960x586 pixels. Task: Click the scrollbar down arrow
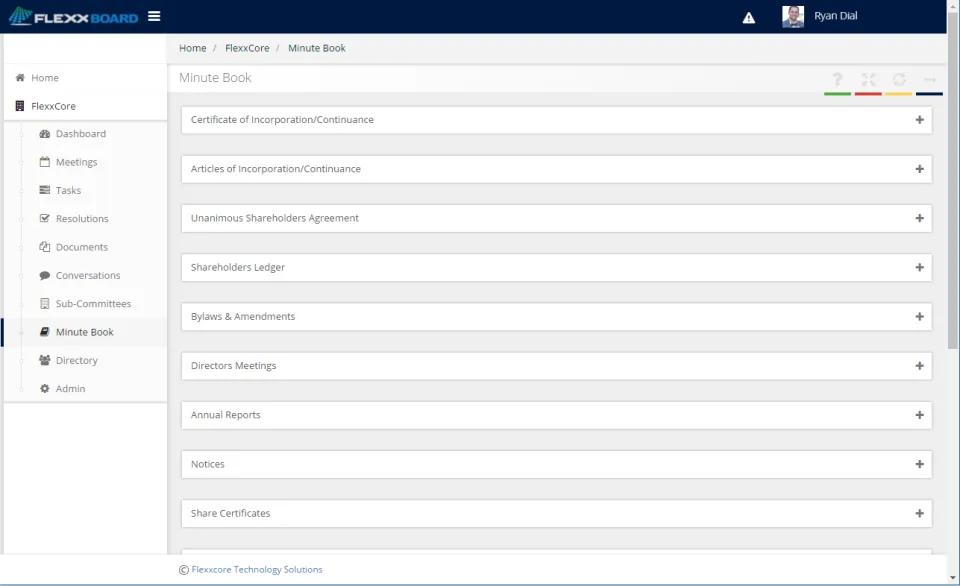point(953,577)
